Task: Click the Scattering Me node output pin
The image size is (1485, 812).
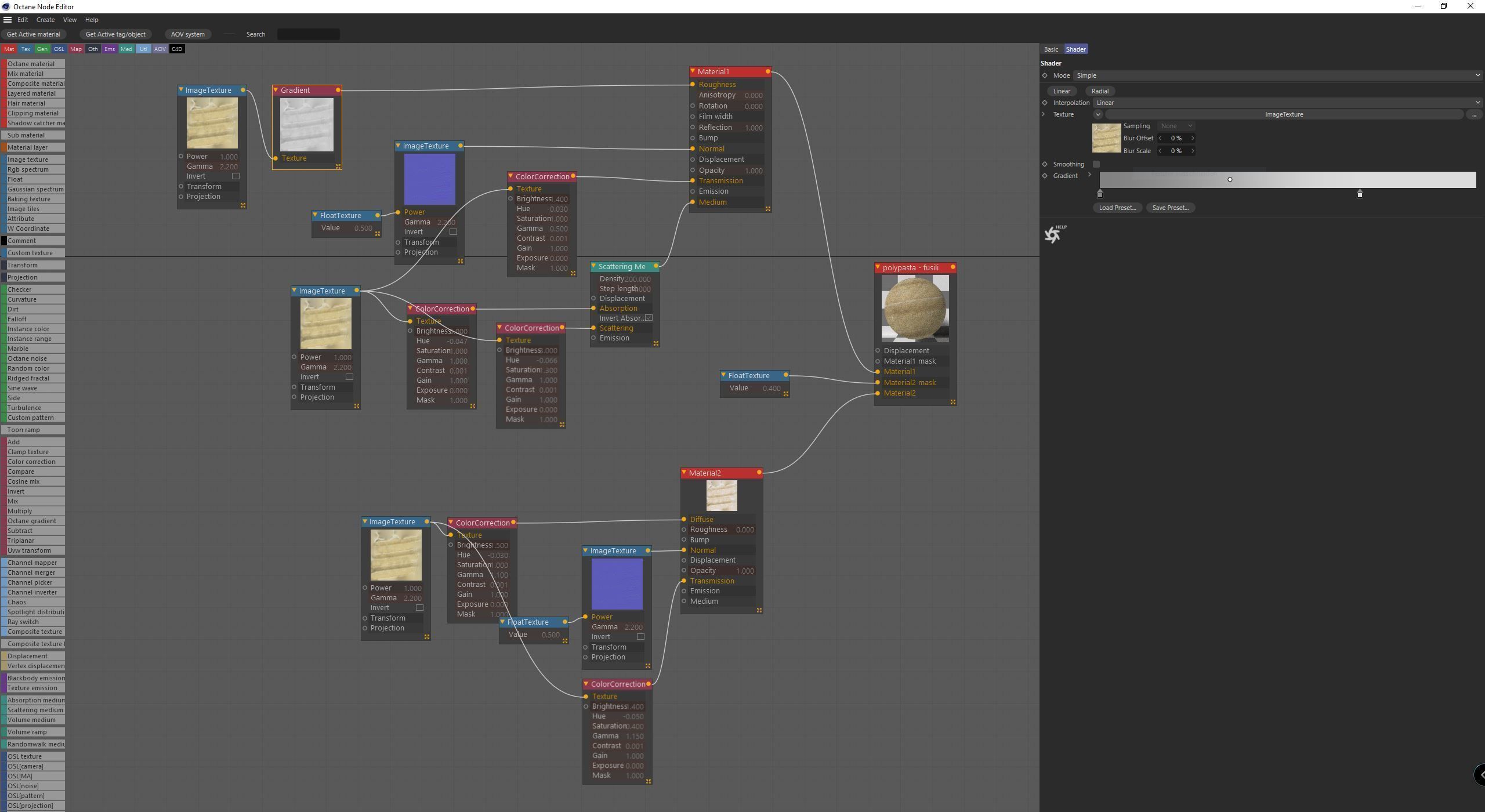Action: pyautogui.click(x=656, y=266)
